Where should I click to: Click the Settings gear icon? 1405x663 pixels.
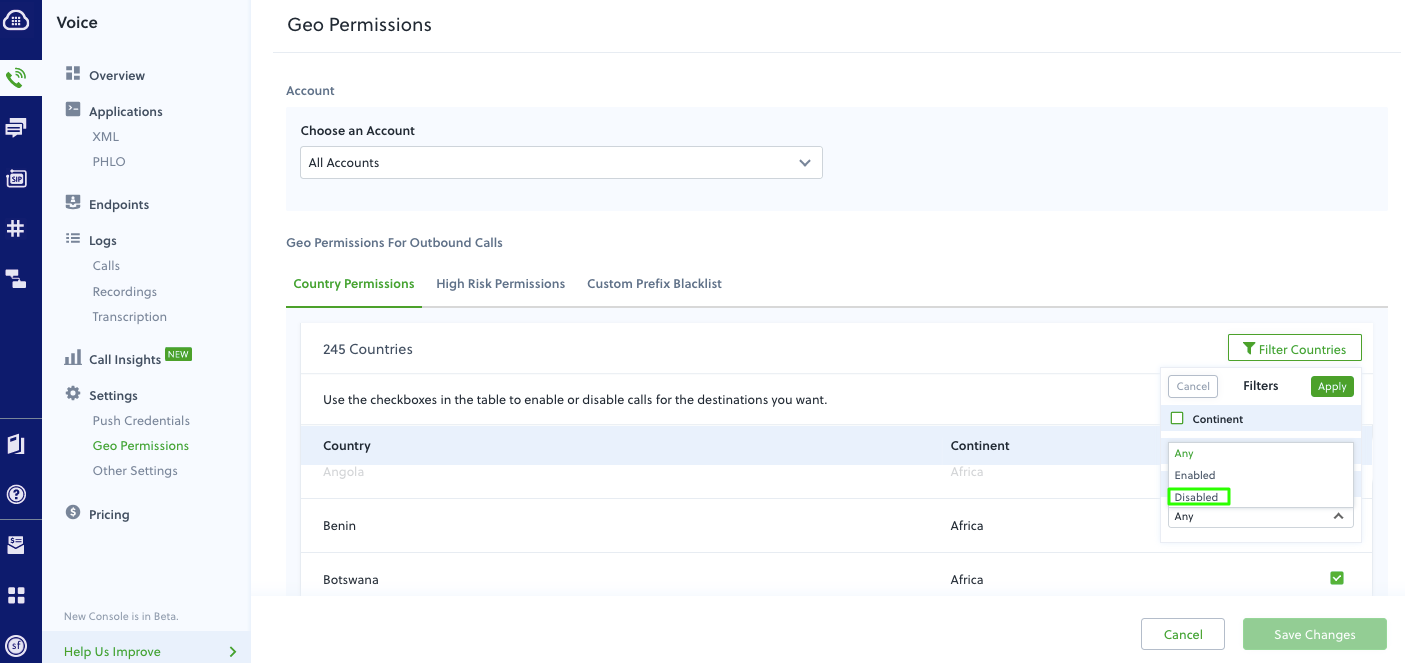(72, 394)
